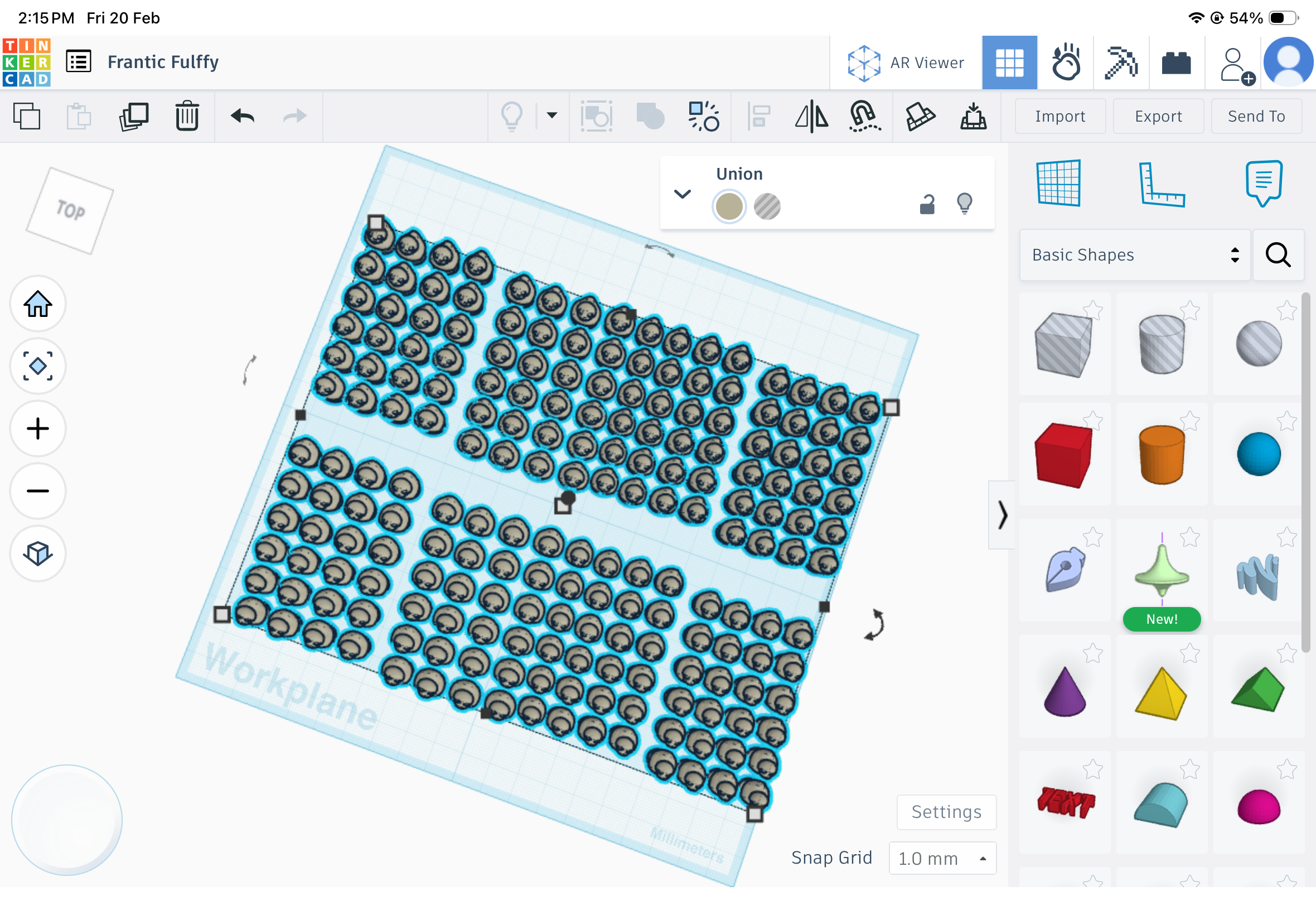The height and width of the screenshot is (915, 1316).
Task: Add the Notes helper from panel
Action: coord(1264,183)
